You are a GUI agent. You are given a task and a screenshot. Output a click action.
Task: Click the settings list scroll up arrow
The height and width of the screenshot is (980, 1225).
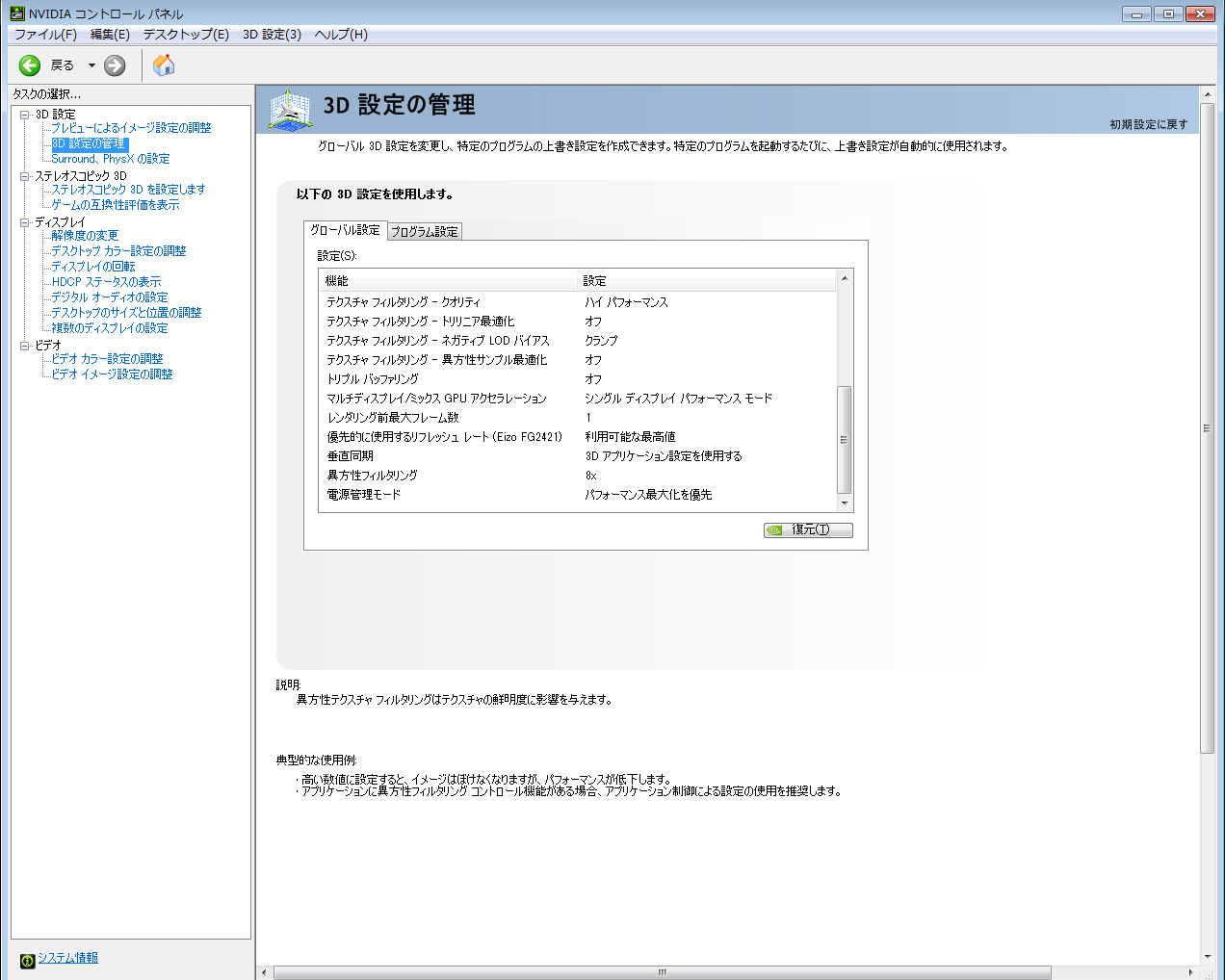pos(845,279)
